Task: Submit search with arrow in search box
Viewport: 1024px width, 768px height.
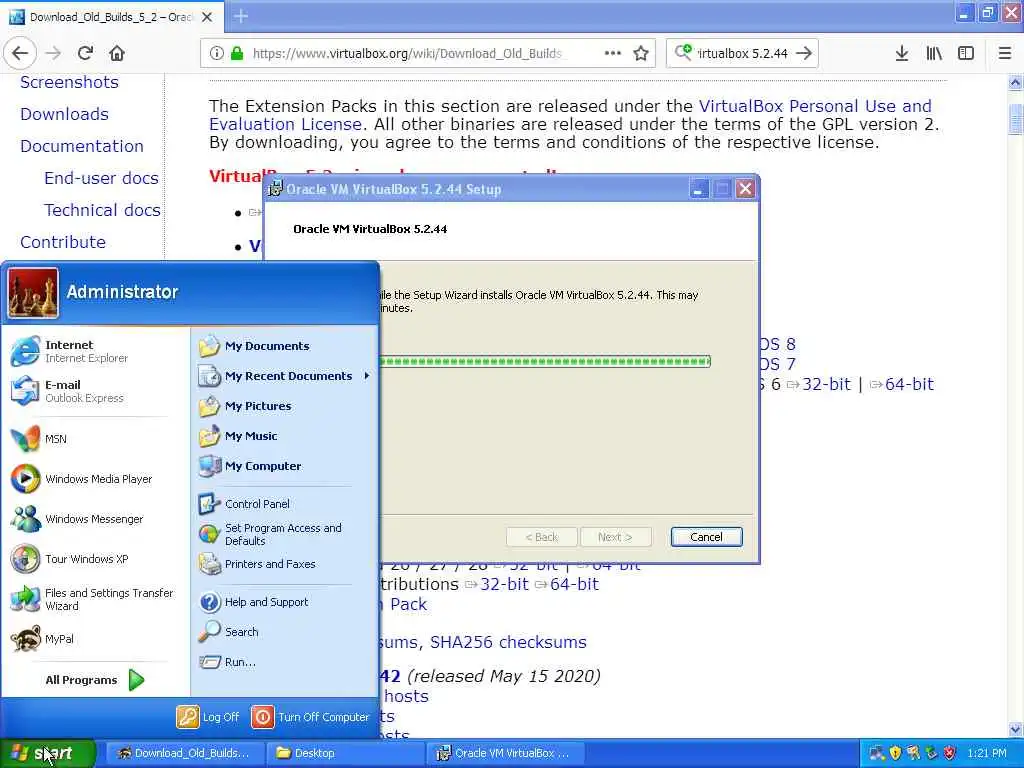Action: click(804, 54)
